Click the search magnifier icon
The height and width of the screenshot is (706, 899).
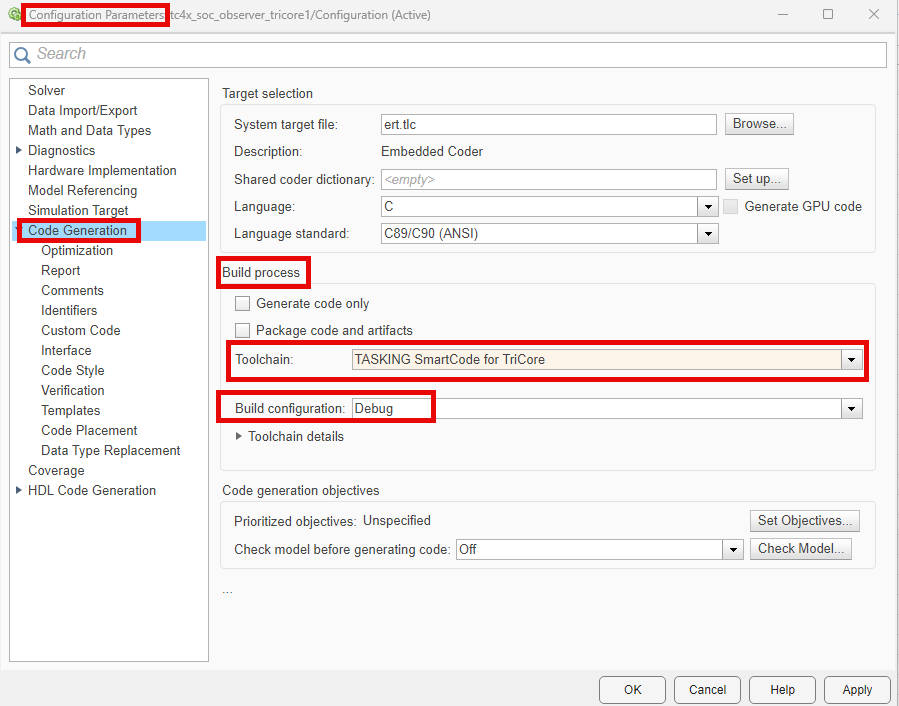click(x=22, y=53)
